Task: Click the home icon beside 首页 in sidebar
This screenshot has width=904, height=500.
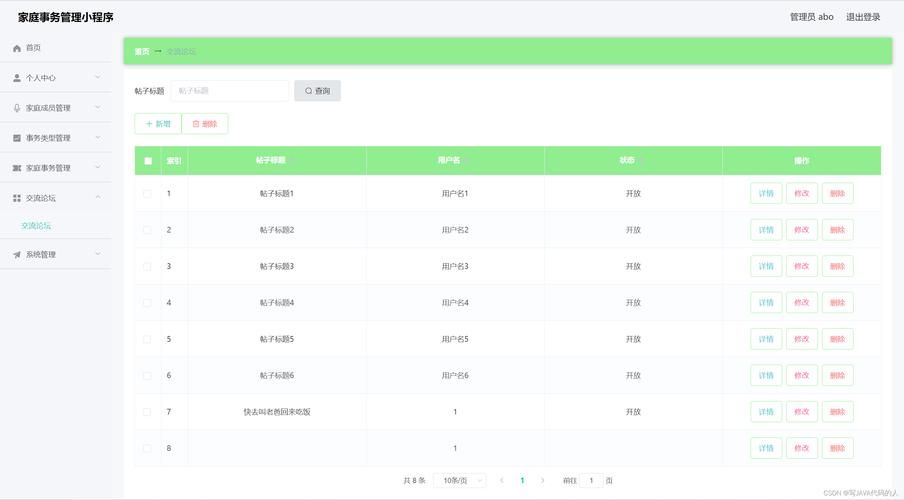Action: (17, 48)
